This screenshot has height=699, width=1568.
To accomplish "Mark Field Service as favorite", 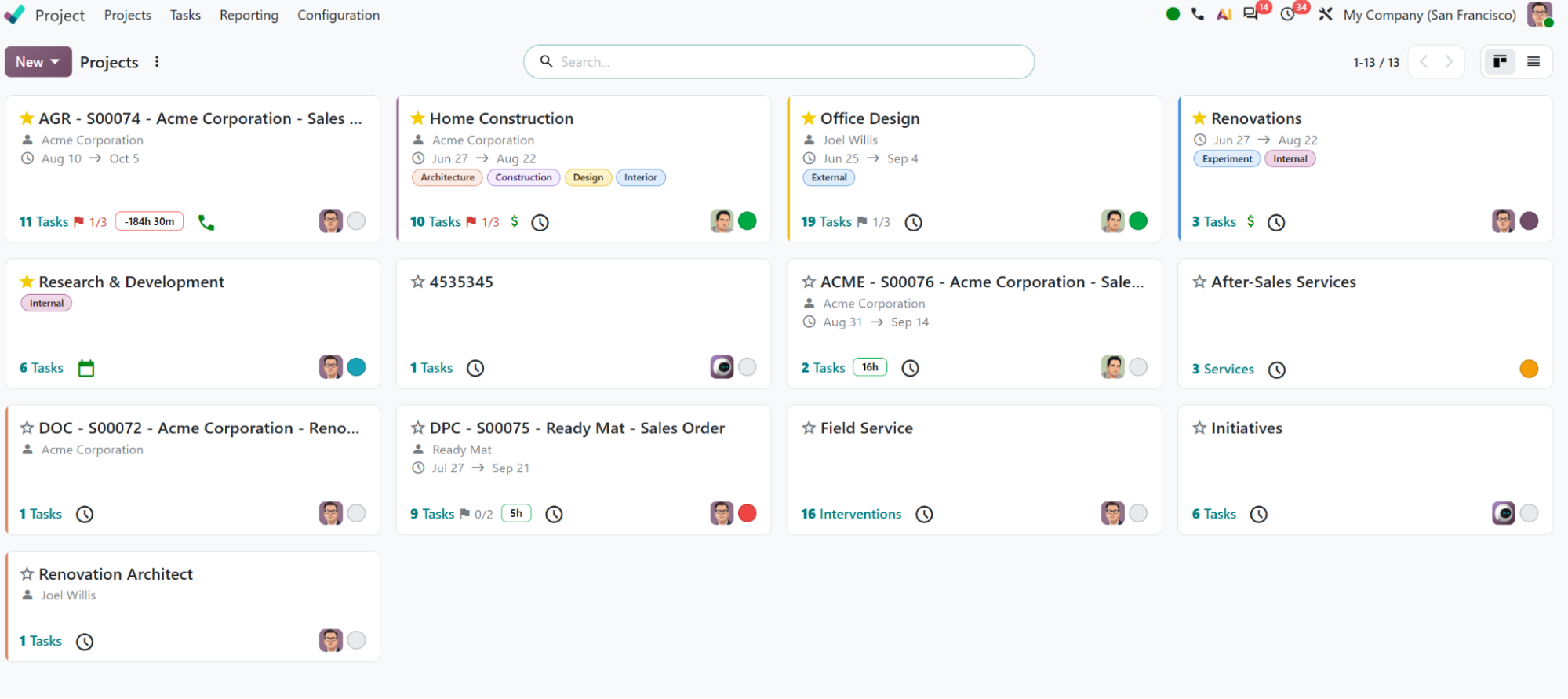I will pyautogui.click(x=809, y=428).
